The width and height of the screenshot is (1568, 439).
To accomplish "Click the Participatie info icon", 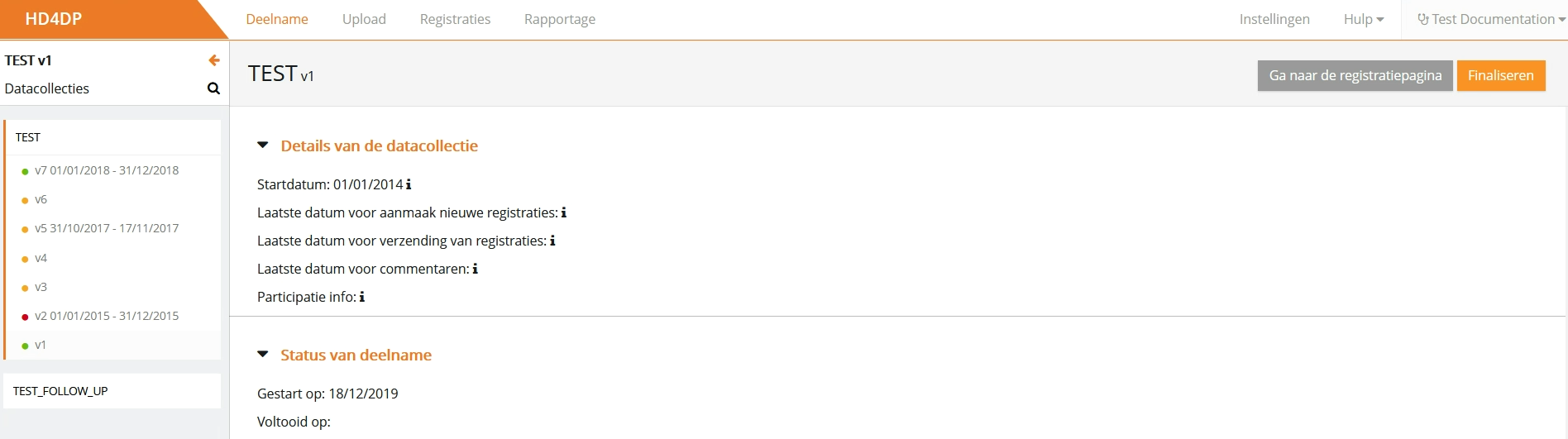I will [362, 297].
